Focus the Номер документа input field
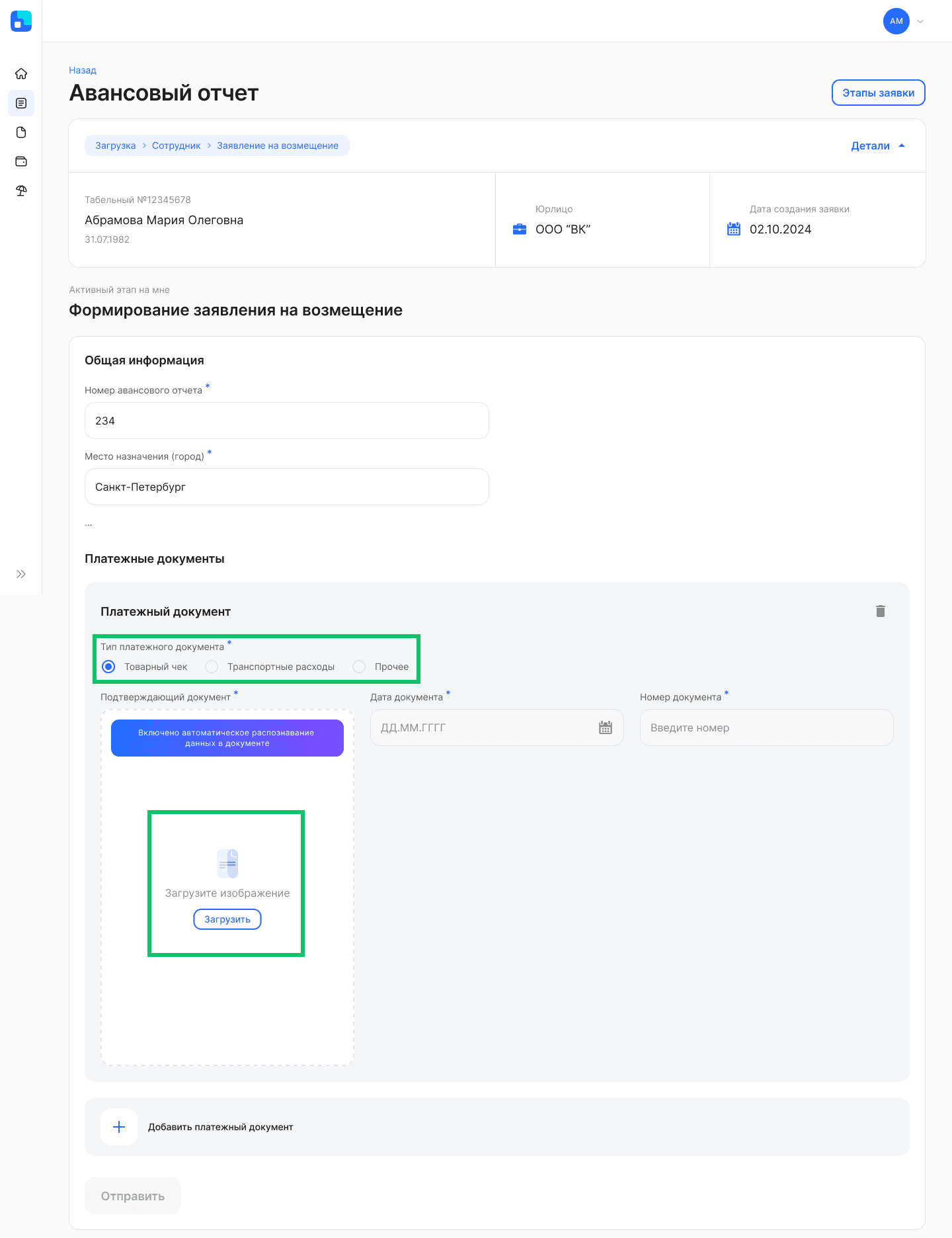 click(767, 727)
